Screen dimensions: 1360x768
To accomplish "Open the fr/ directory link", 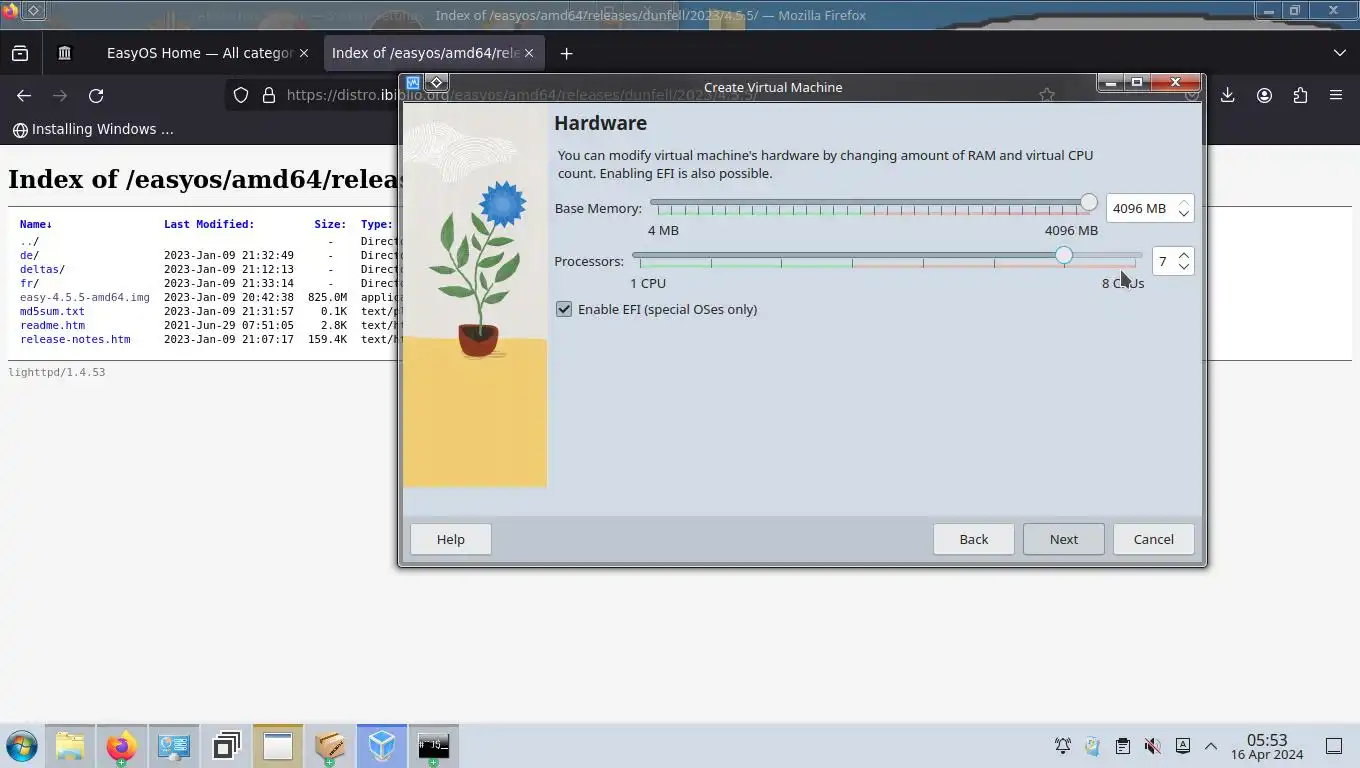I will (29, 283).
